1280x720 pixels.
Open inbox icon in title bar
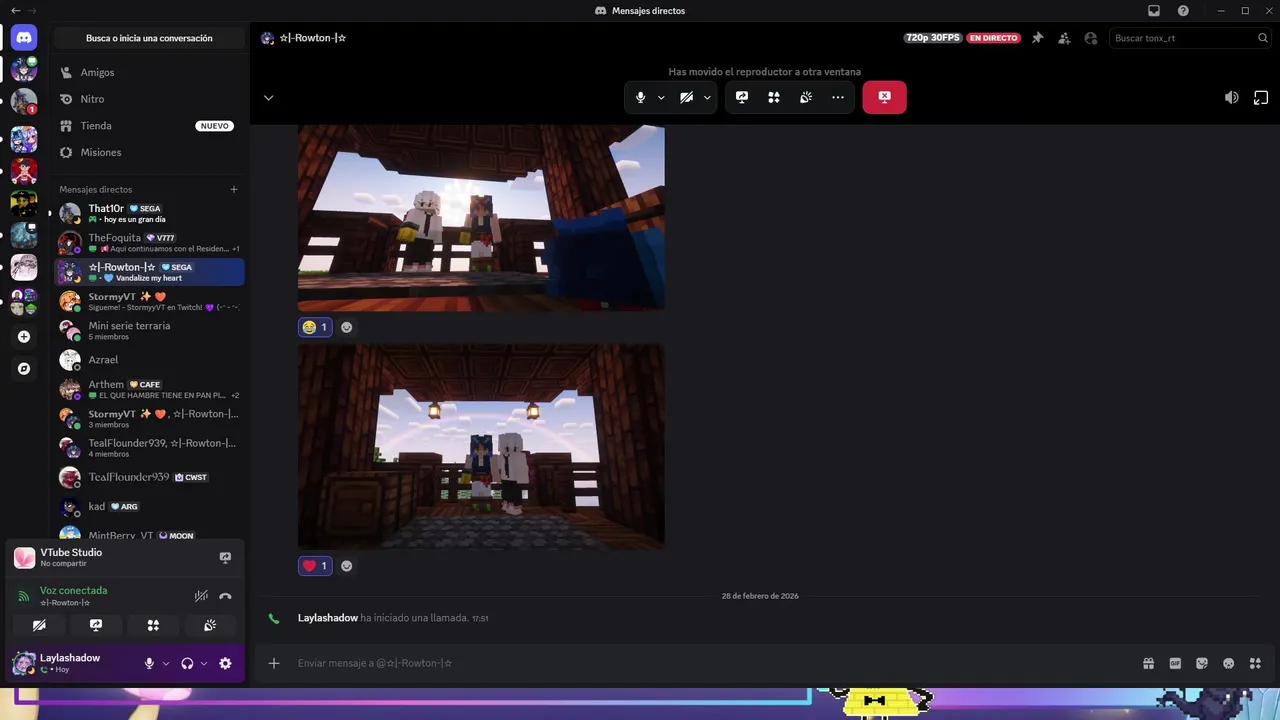[x=1154, y=11]
